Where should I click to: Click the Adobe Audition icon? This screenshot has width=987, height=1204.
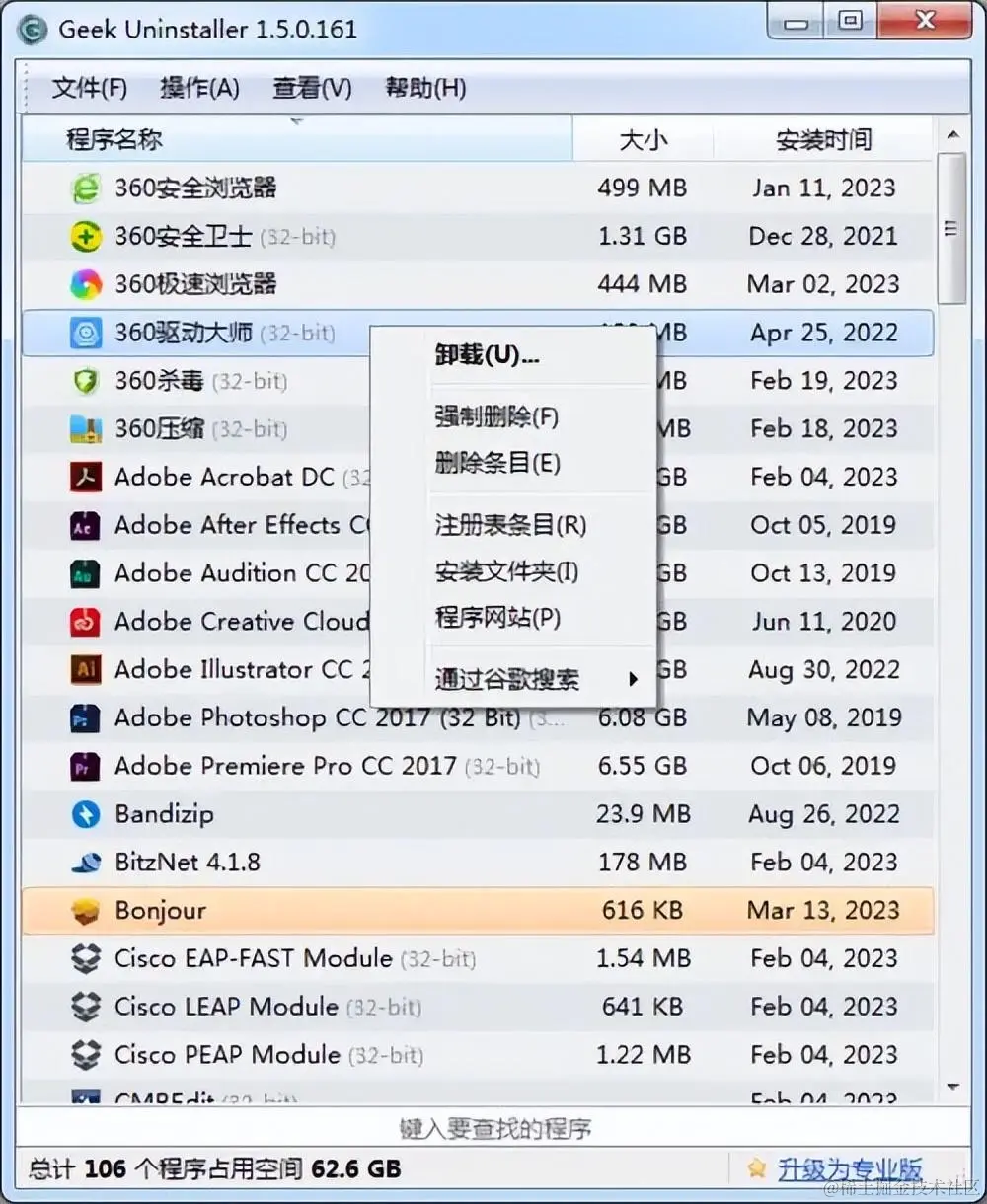[x=86, y=573]
